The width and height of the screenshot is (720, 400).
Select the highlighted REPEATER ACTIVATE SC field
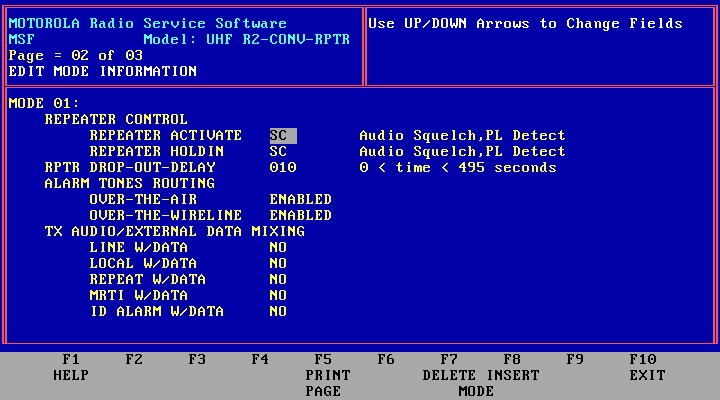coord(283,135)
